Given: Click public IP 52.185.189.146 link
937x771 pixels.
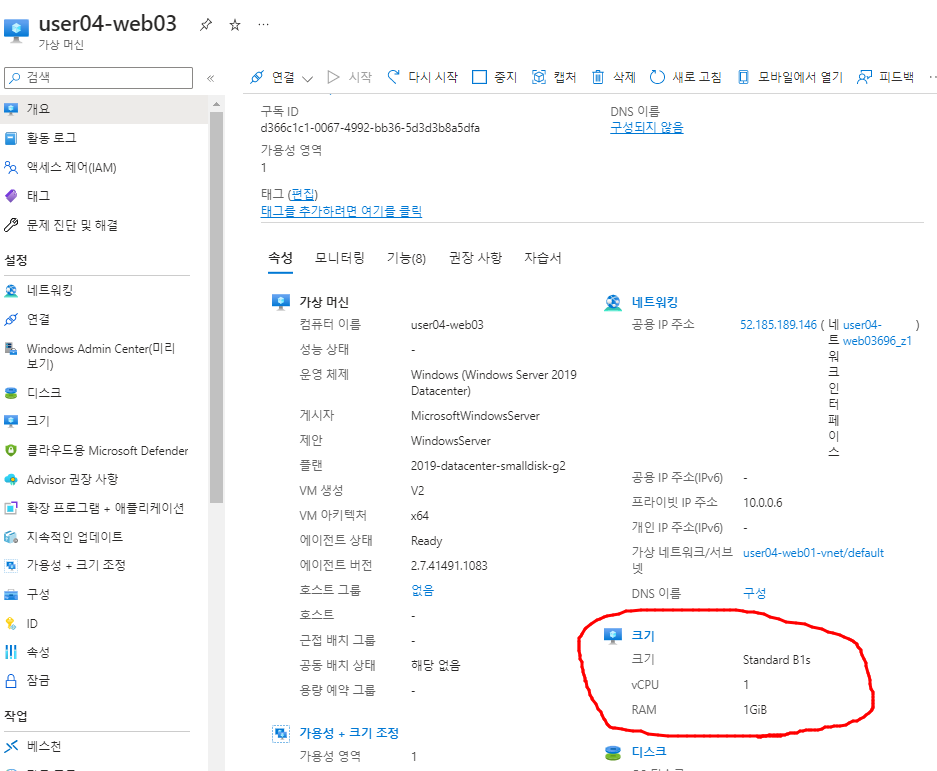Looking at the screenshot, I should [x=778, y=325].
